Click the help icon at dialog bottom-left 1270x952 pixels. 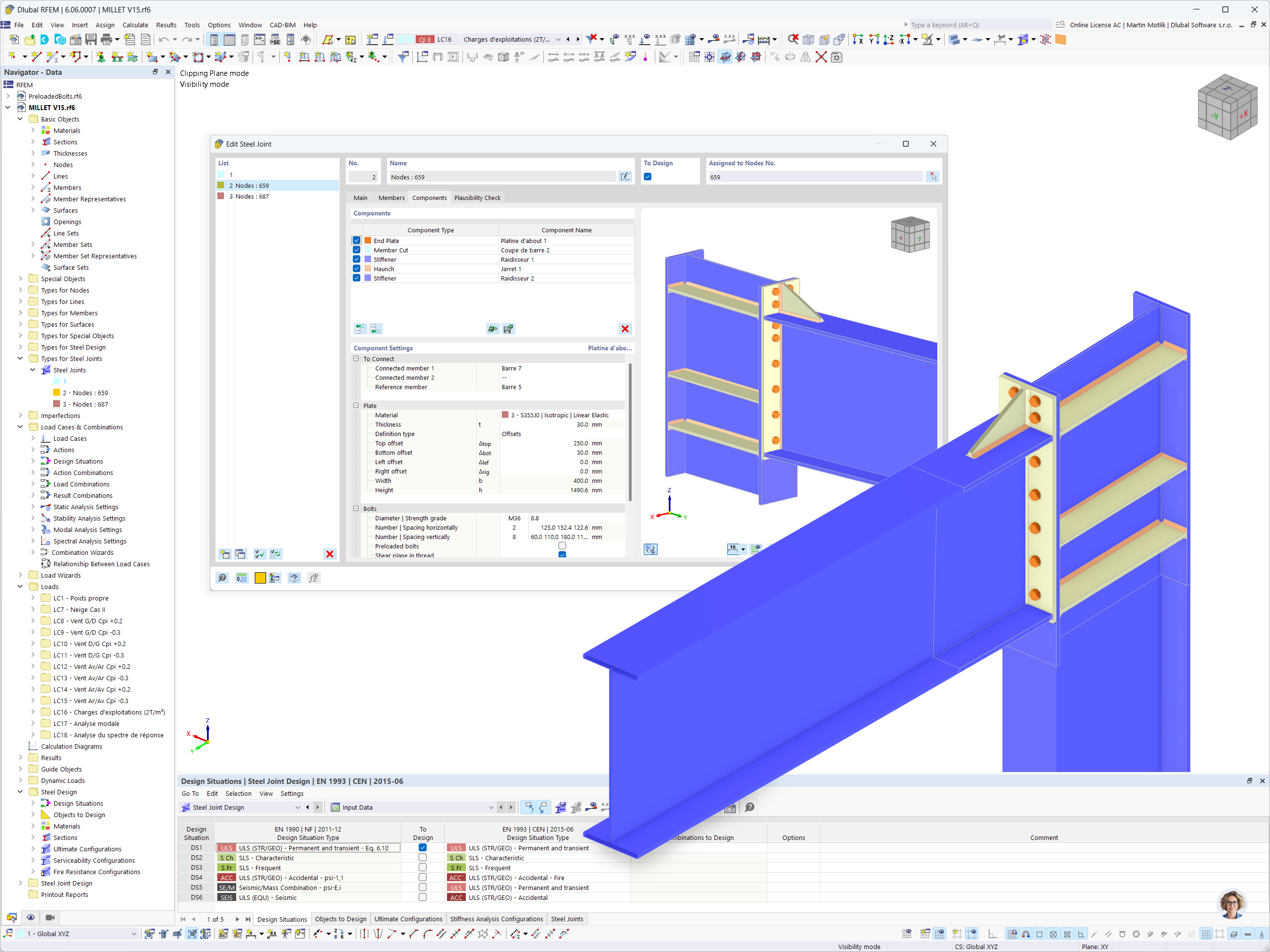pos(222,578)
